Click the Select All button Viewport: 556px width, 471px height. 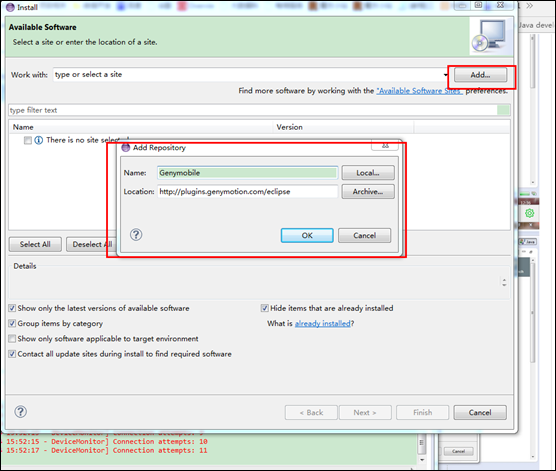click(35, 244)
